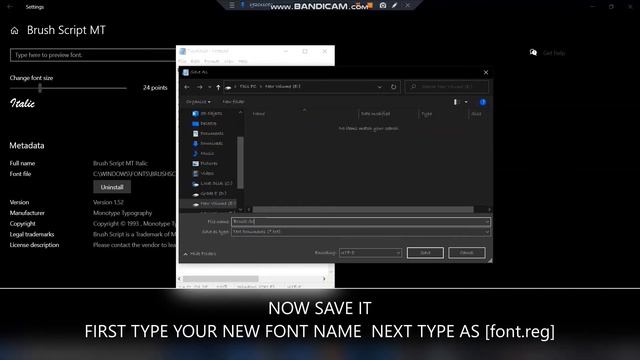This screenshot has width=640, height=360.
Task: Click Full name value Brush Script MT Italic
Action: click(120, 163)
